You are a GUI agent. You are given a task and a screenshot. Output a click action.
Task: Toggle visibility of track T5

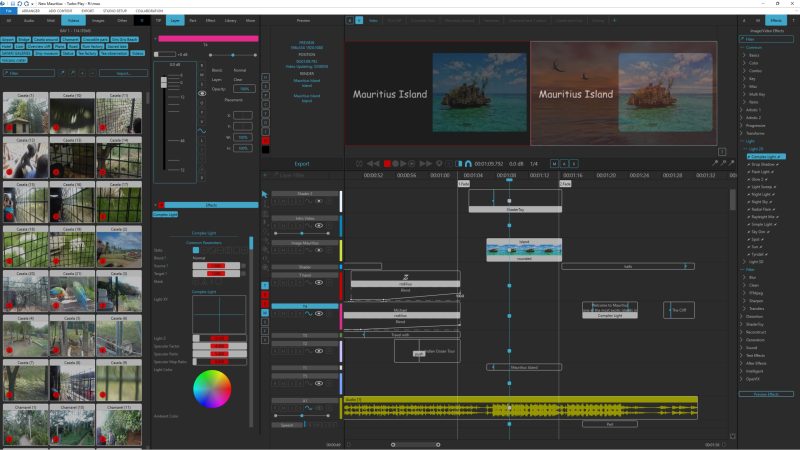[x=319, y=383]
